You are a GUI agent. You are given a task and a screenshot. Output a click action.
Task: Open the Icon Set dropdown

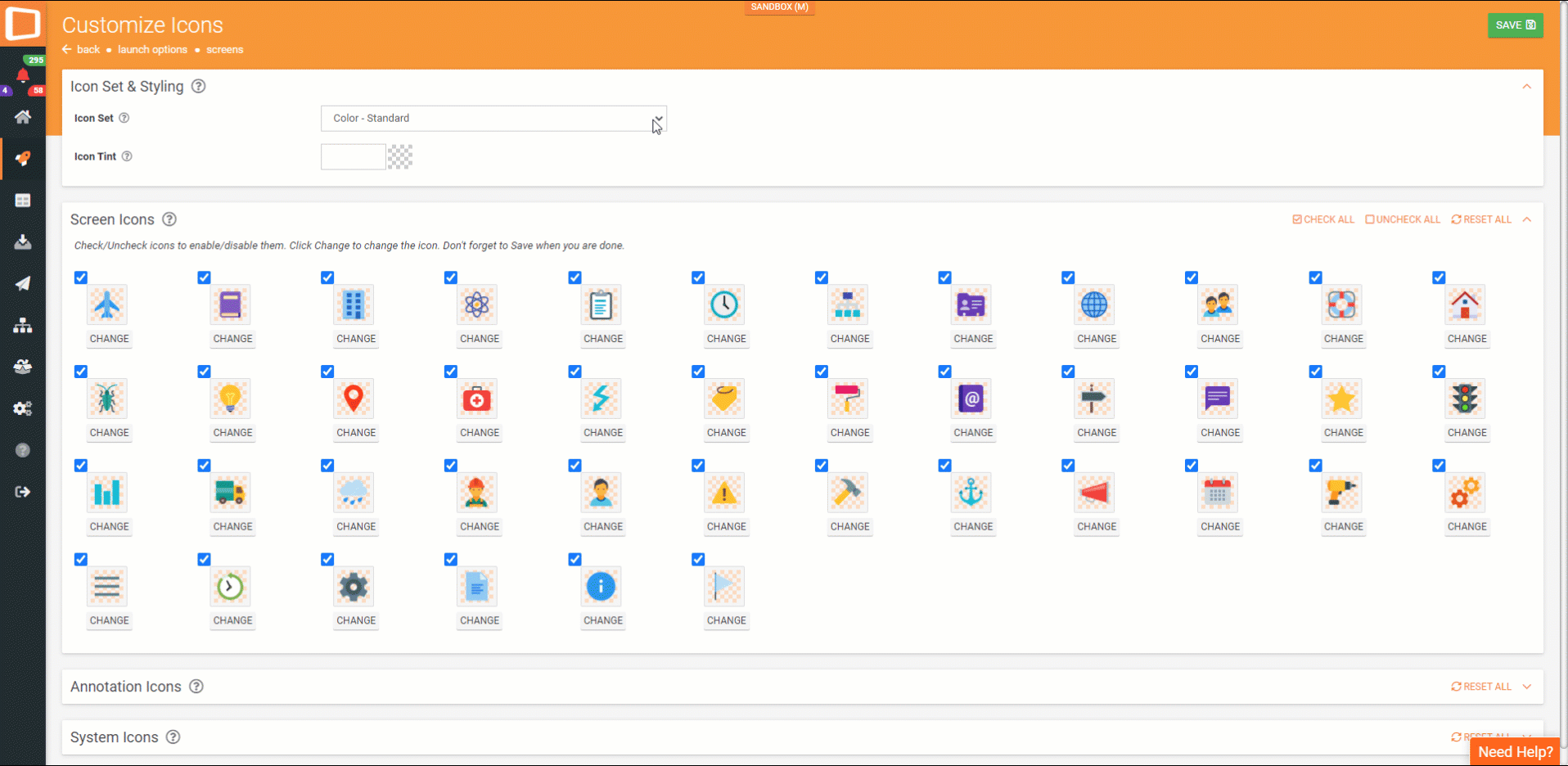493,119
